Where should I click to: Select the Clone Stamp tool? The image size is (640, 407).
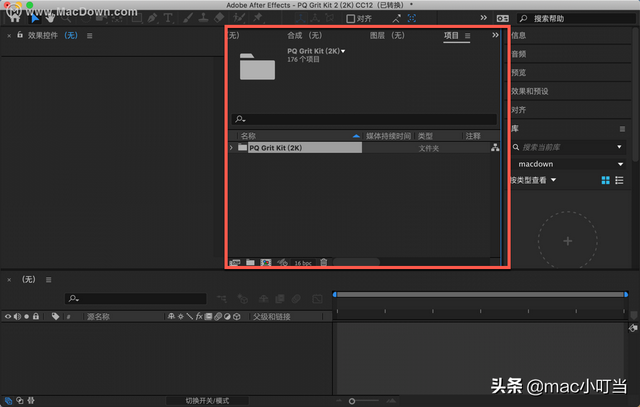click(203, 18)
